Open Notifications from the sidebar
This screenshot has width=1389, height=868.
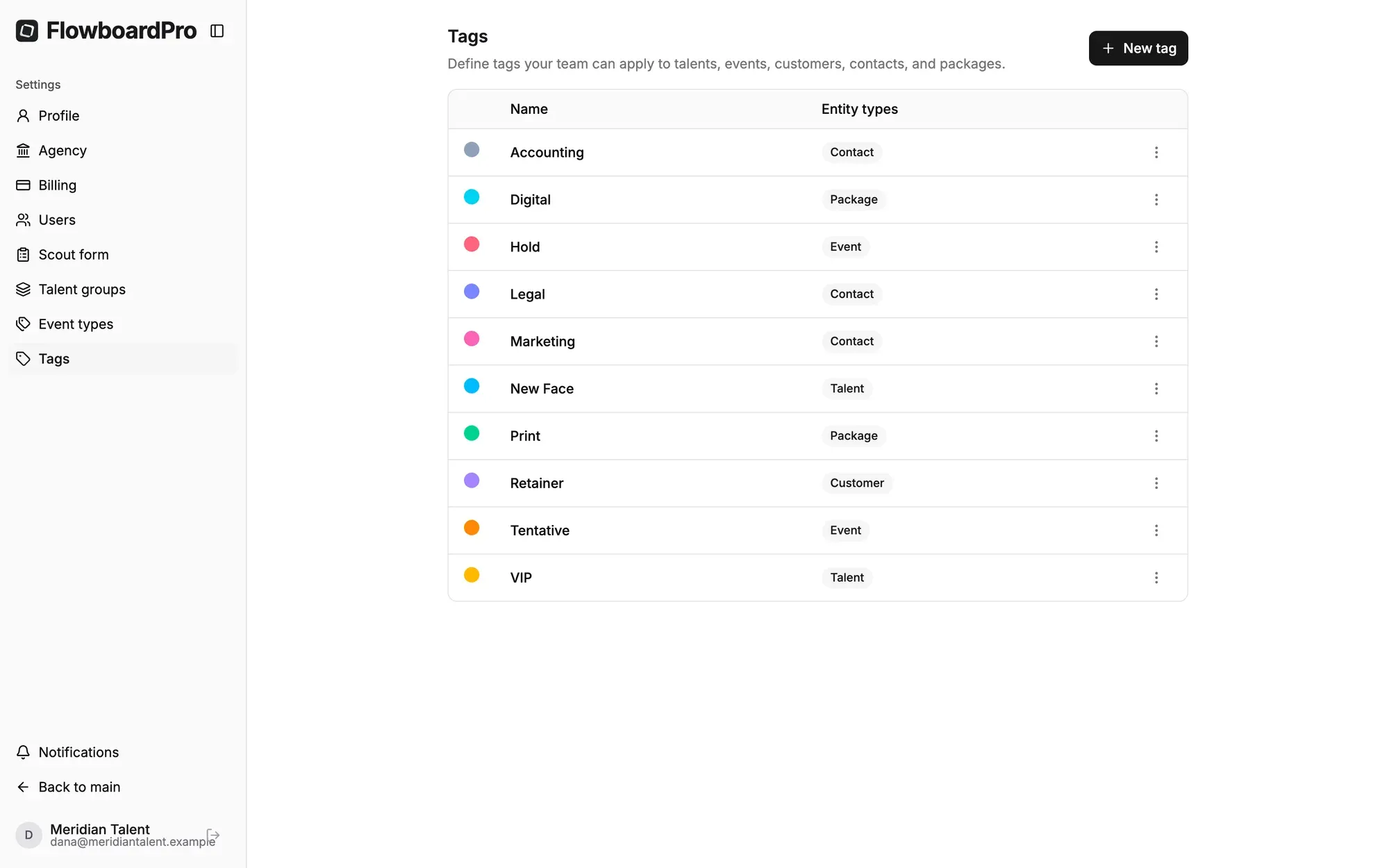pyautogui.click(x=123, y=753)
